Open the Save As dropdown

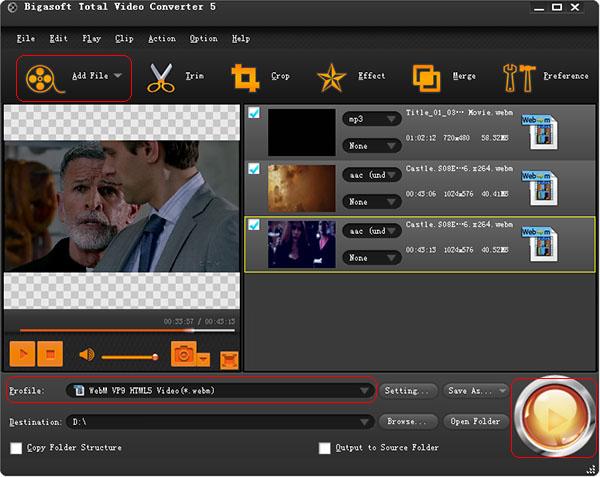click(x=475, y=391)
